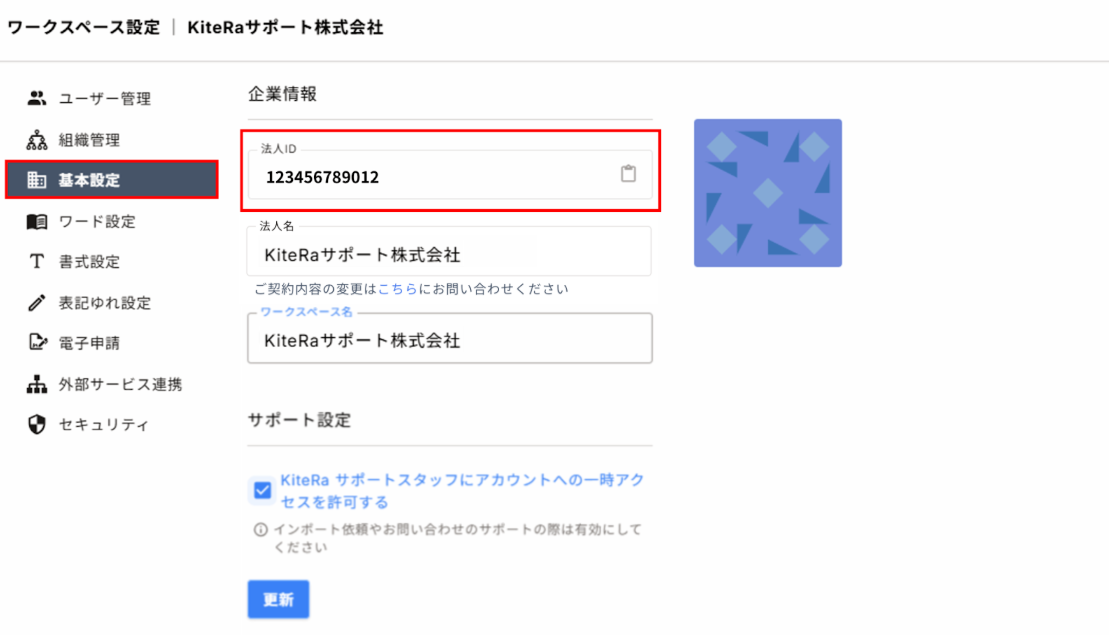
Task: Click the ワークスペース名 input field
Action: (x=449, y=341)
